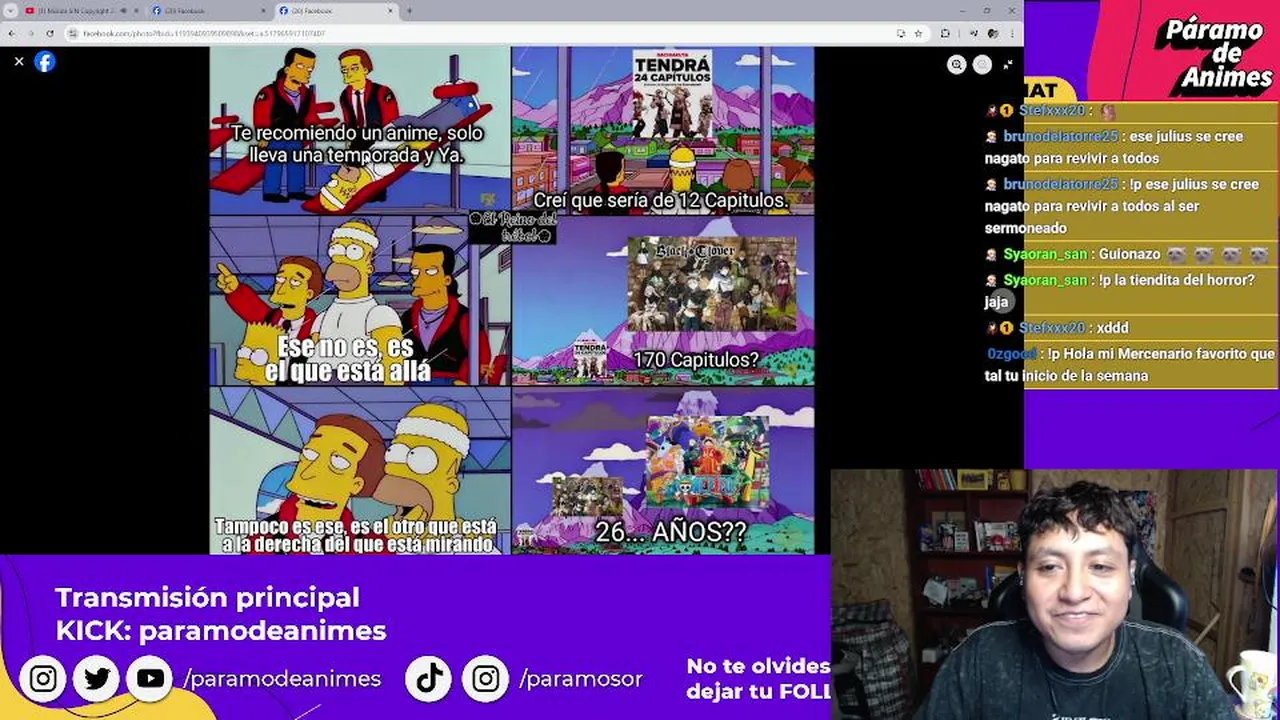Screen dimensions: 1280x720
Task: Click the install app icon in address bar
Action: click(901, 33)
